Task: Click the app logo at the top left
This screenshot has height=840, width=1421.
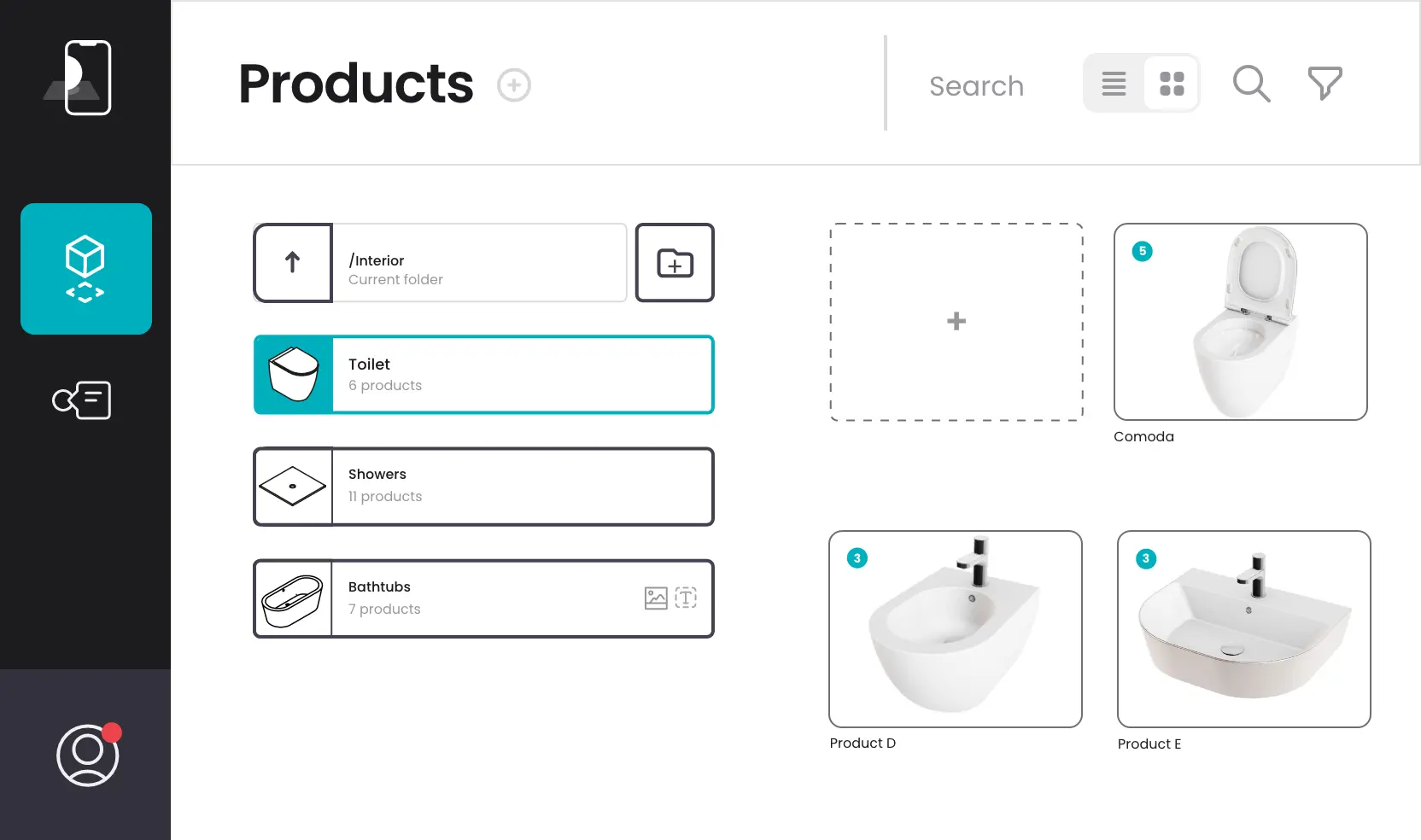Action: point(82,77)
